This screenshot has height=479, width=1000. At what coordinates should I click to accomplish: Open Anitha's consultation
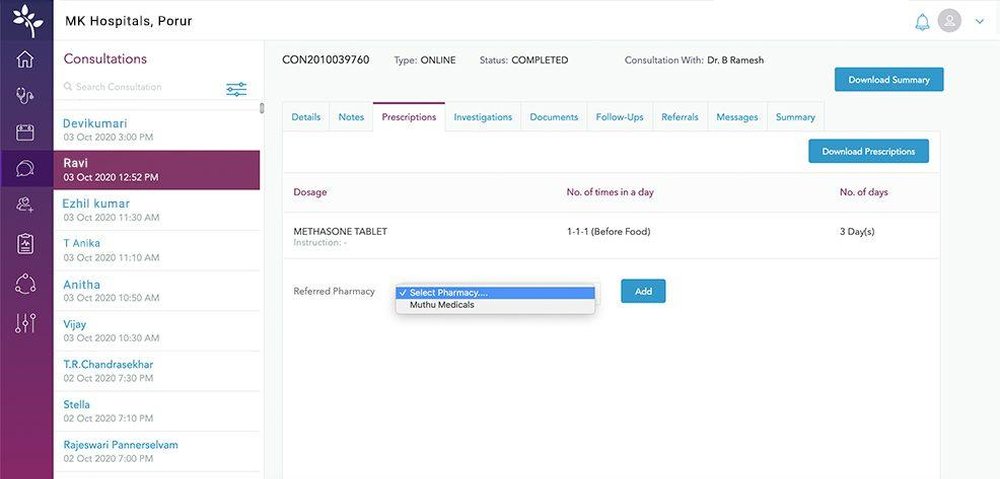pyautogui.click(x=157, y=290)
